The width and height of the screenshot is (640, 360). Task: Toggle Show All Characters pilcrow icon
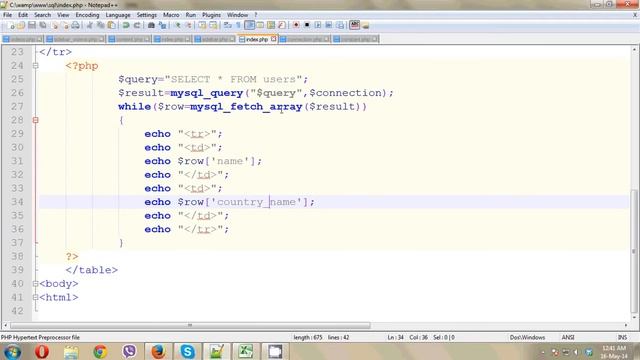coord(238,25)
